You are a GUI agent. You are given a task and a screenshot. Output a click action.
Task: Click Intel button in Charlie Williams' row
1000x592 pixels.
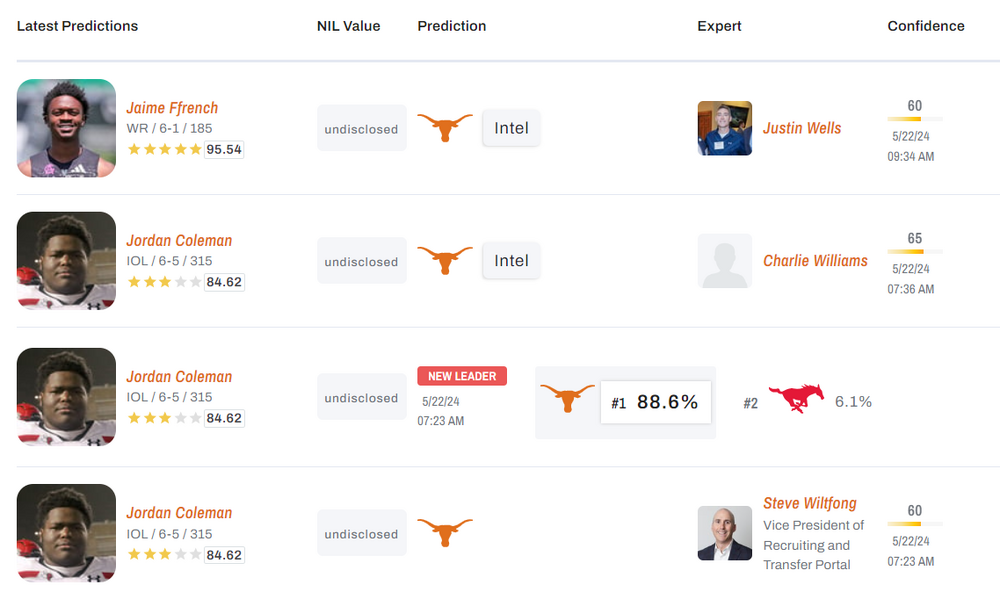(x=511, y=261)
